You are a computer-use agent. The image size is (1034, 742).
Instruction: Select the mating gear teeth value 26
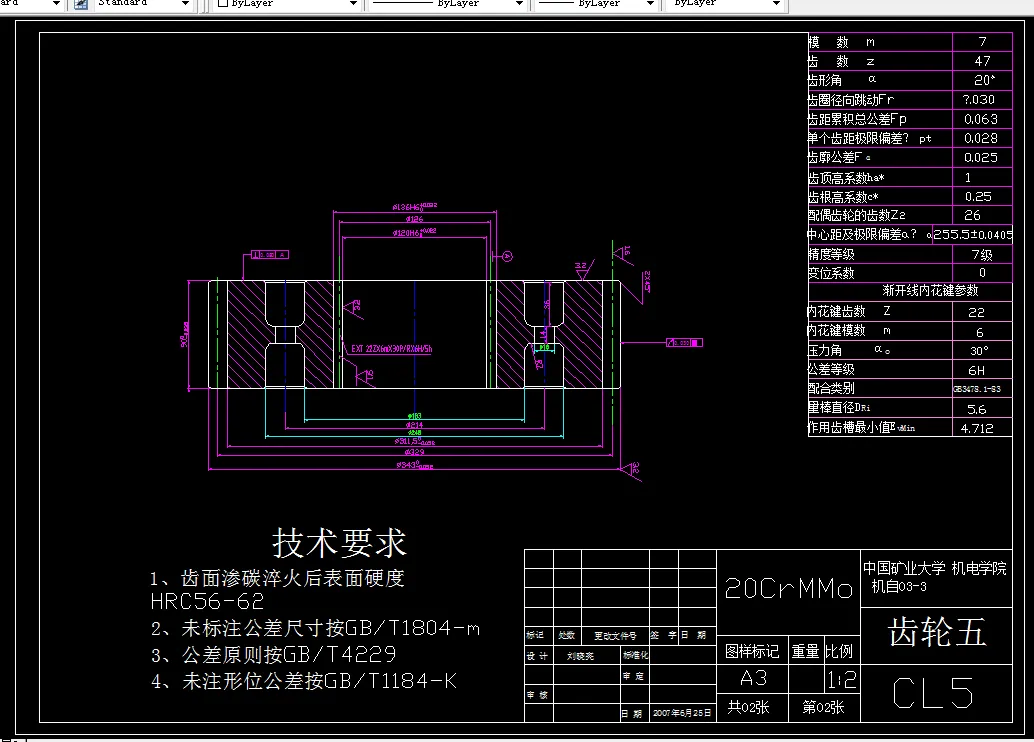click(x=972, y=215)
